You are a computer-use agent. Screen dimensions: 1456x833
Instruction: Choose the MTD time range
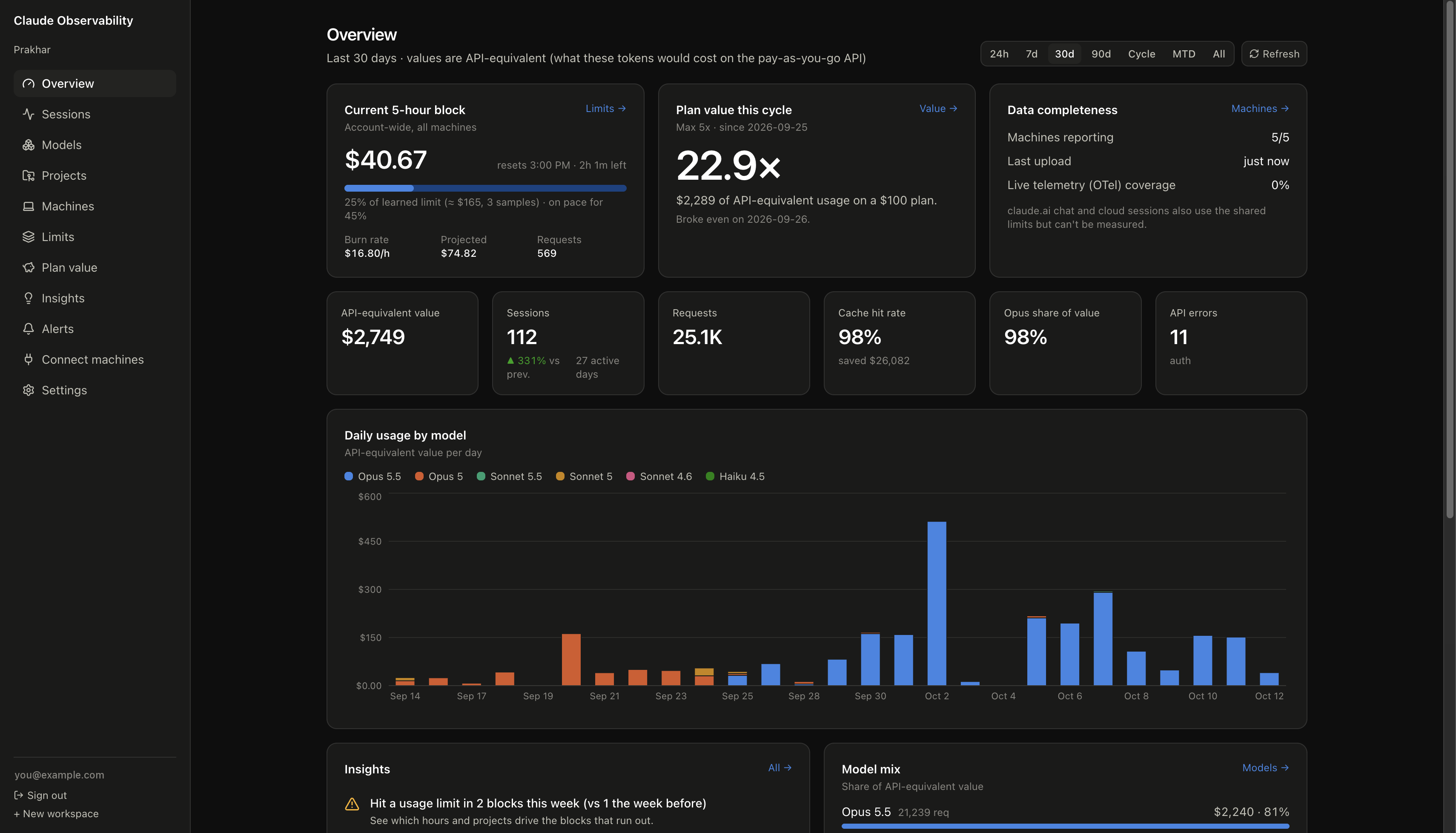pyautogui.click(x=1184, y=54)
